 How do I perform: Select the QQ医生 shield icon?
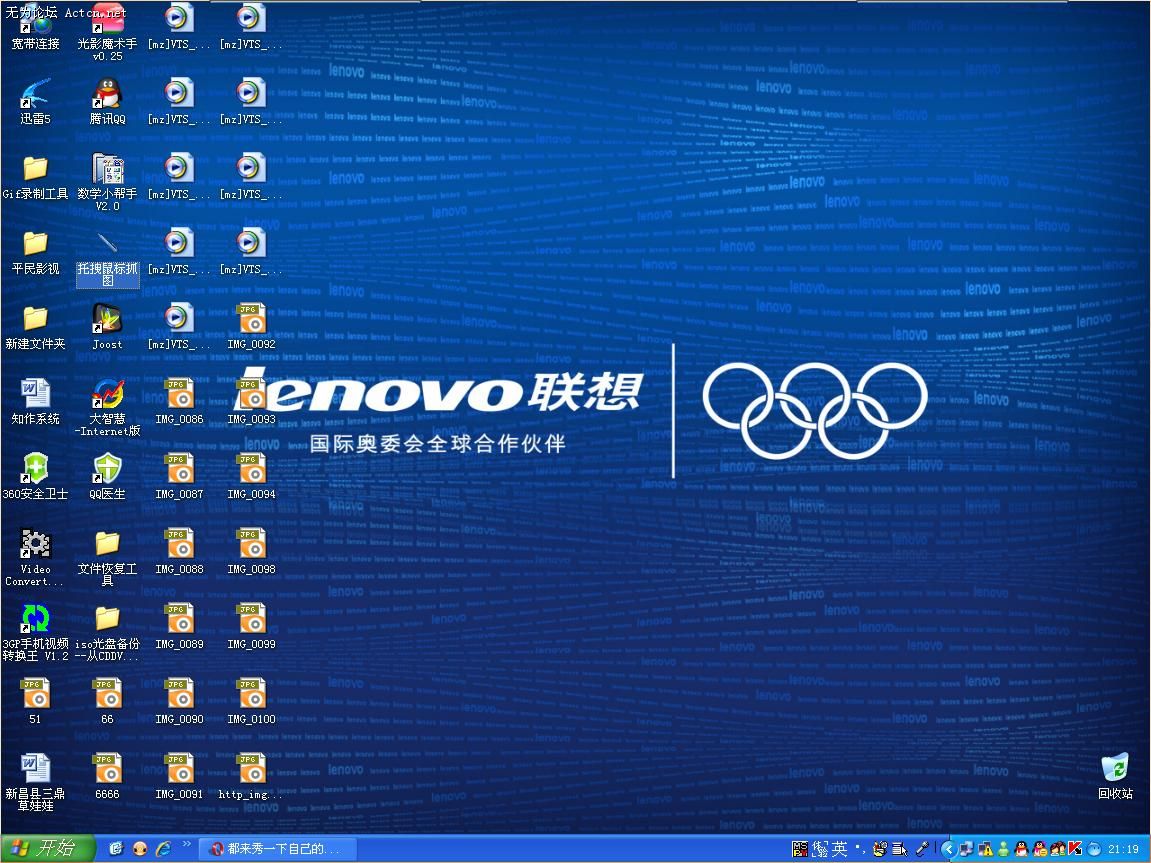coord(107,476)
